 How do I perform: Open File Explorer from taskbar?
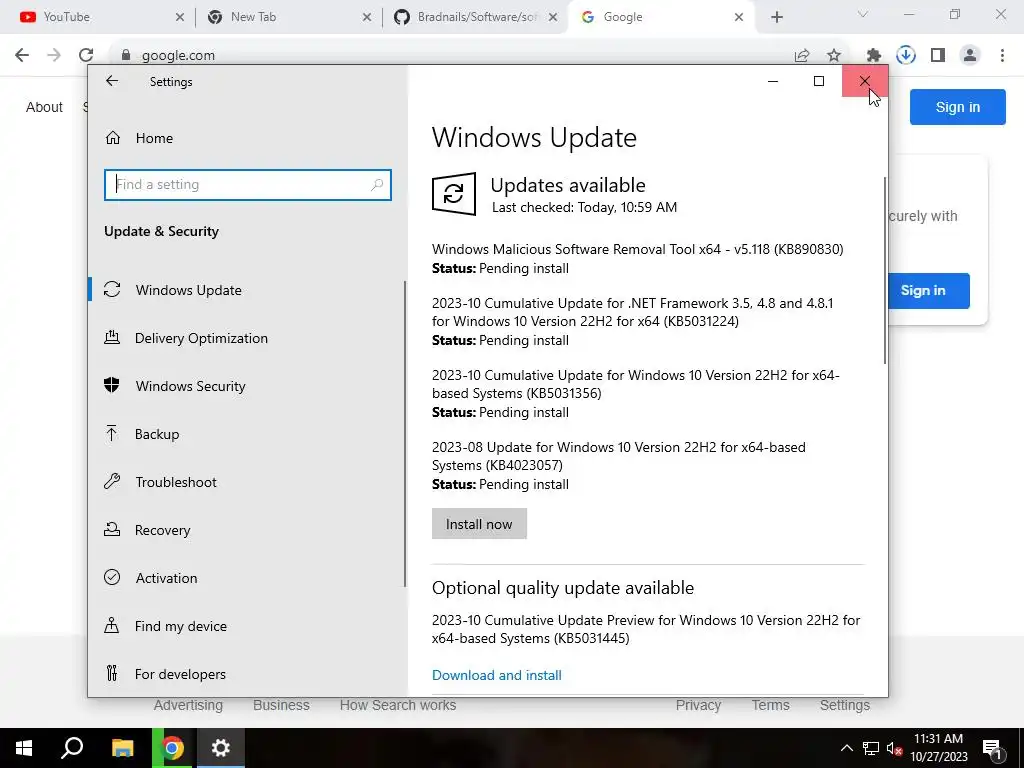(122, 748)
